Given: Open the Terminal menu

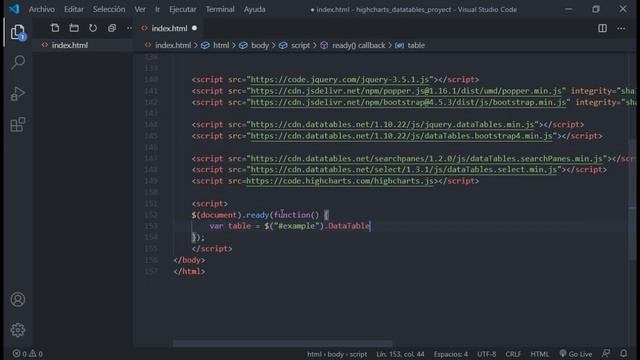Looking at the screenshot, I should coord(220,9).
